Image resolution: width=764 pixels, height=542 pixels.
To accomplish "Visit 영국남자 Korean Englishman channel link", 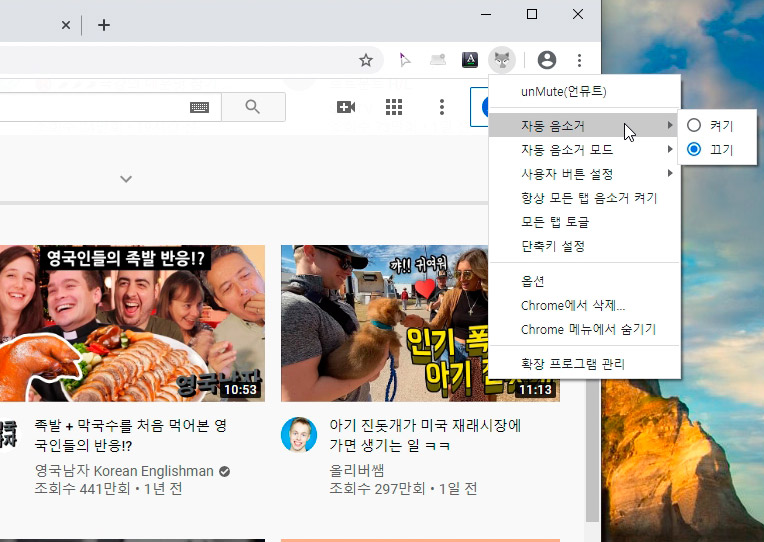I will [x=124, y=471].
